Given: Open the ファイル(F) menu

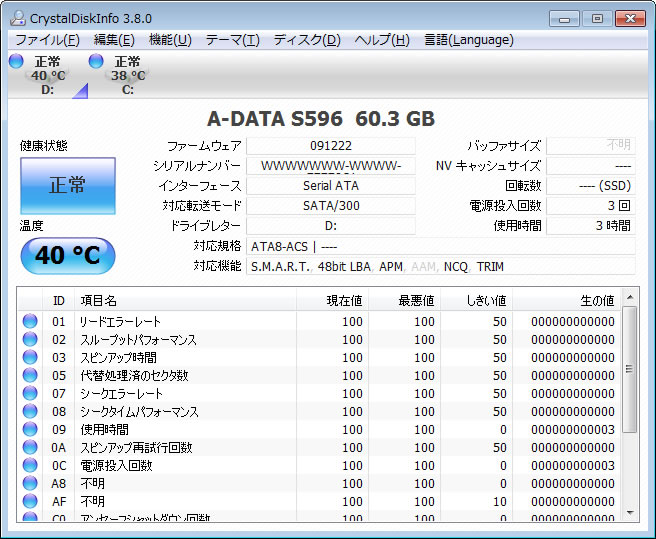Looking at the screenshot, I should (x=47, y=40).
